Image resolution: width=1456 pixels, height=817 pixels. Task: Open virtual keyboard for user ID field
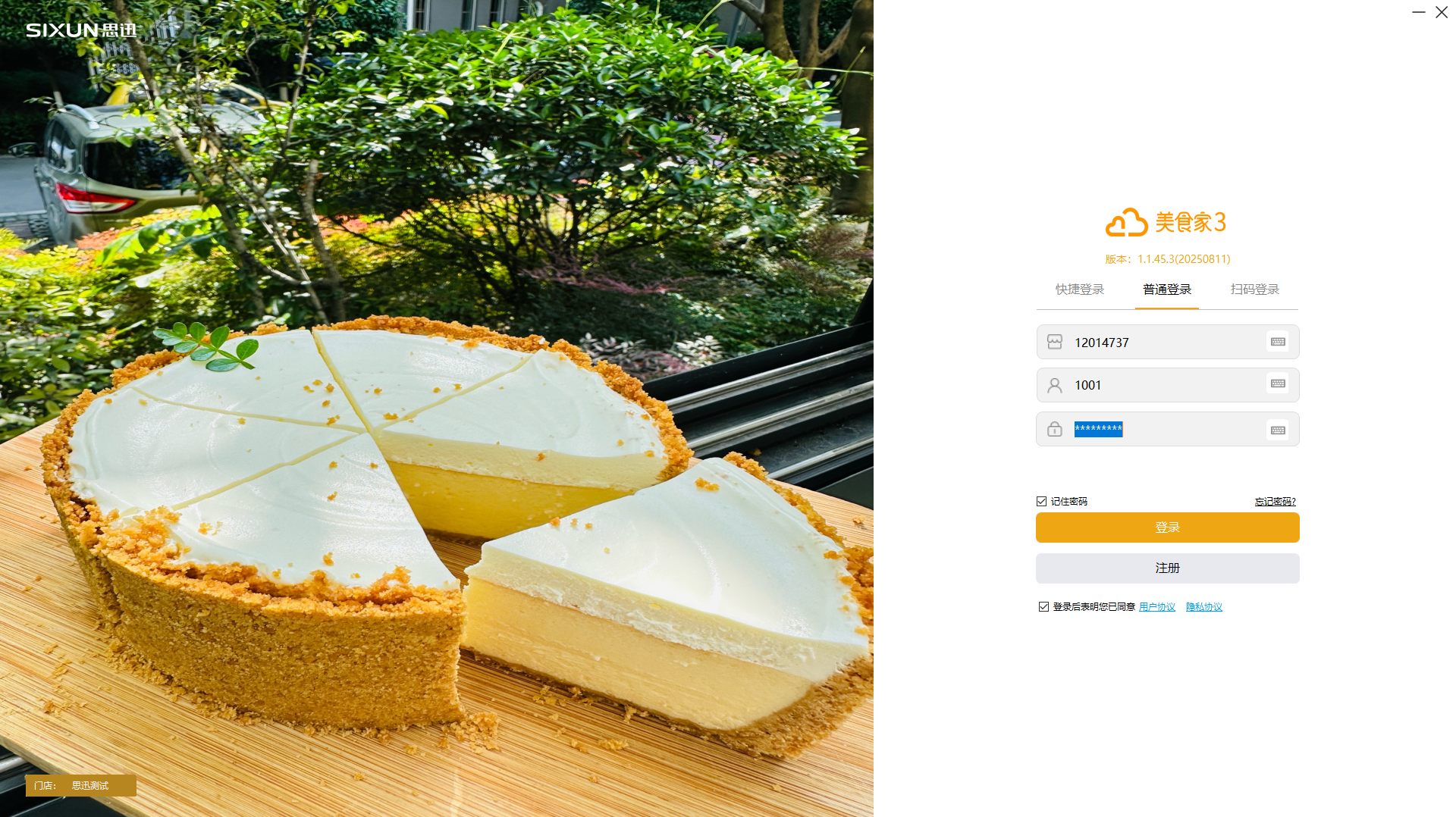click(1278, 384)
